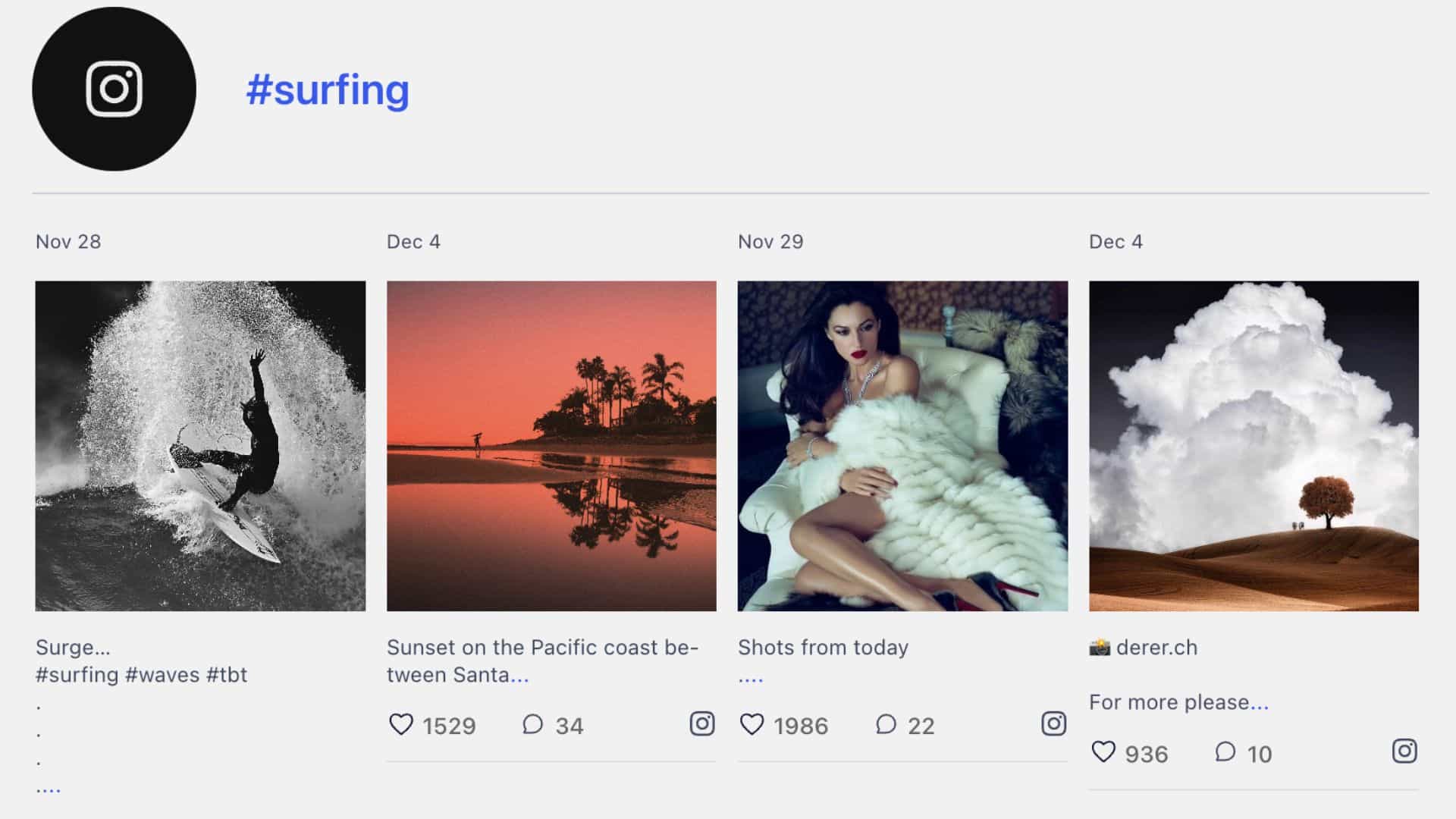Like the Pacific coast sunset post

[401, 725]
